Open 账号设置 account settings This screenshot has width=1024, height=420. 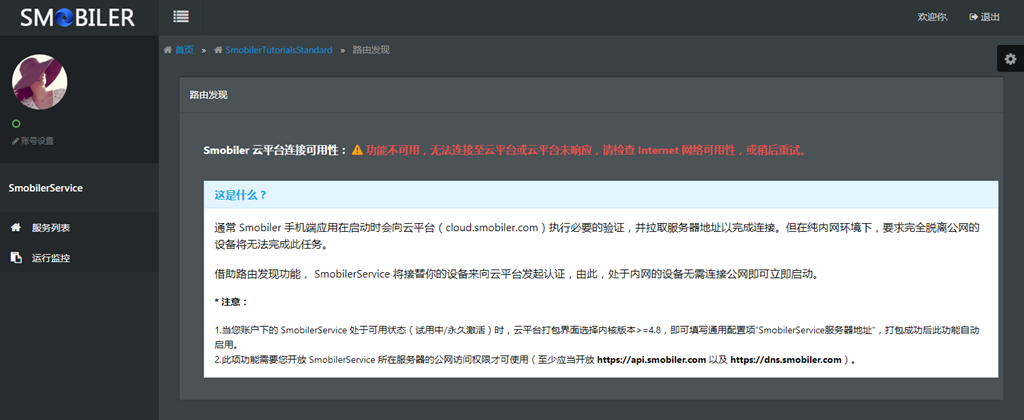tap(33, 141)
